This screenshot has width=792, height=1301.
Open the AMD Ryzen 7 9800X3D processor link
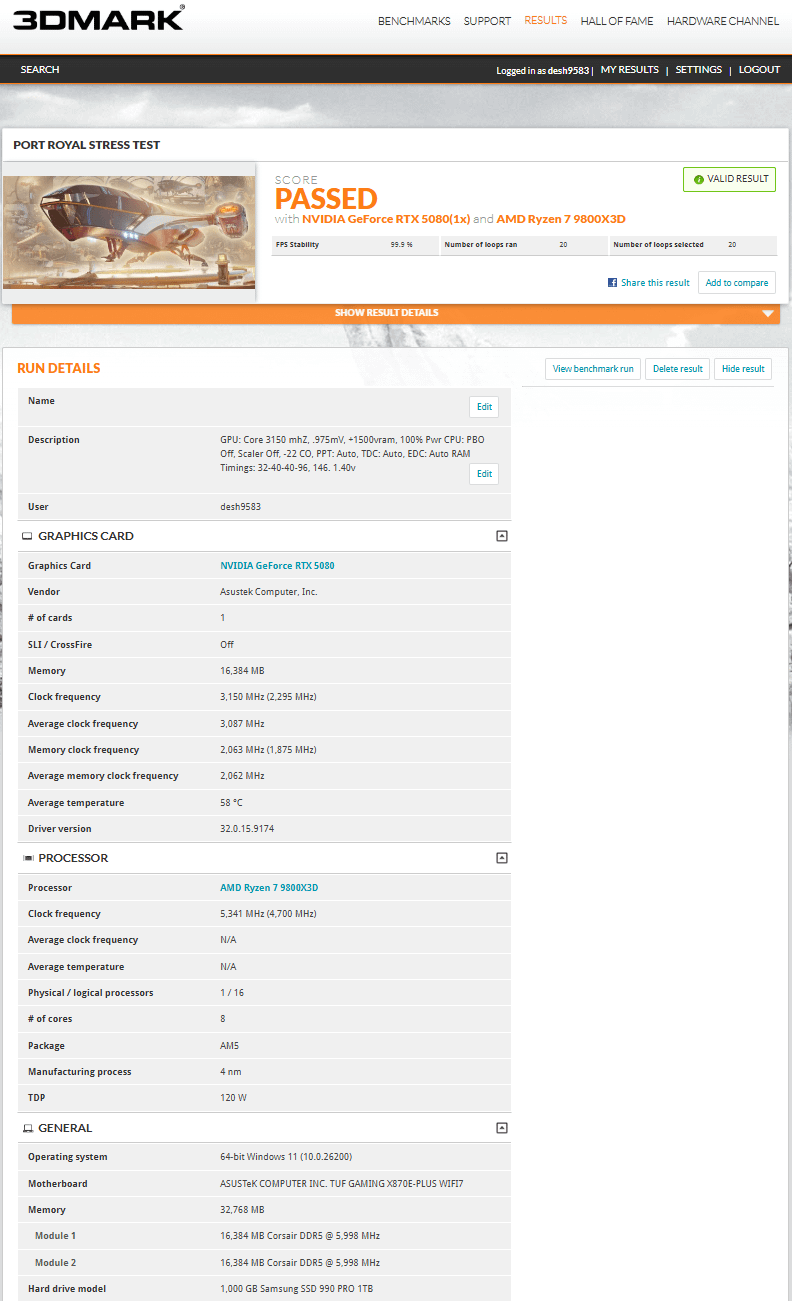pyautogui.click(x=269, y=888)
